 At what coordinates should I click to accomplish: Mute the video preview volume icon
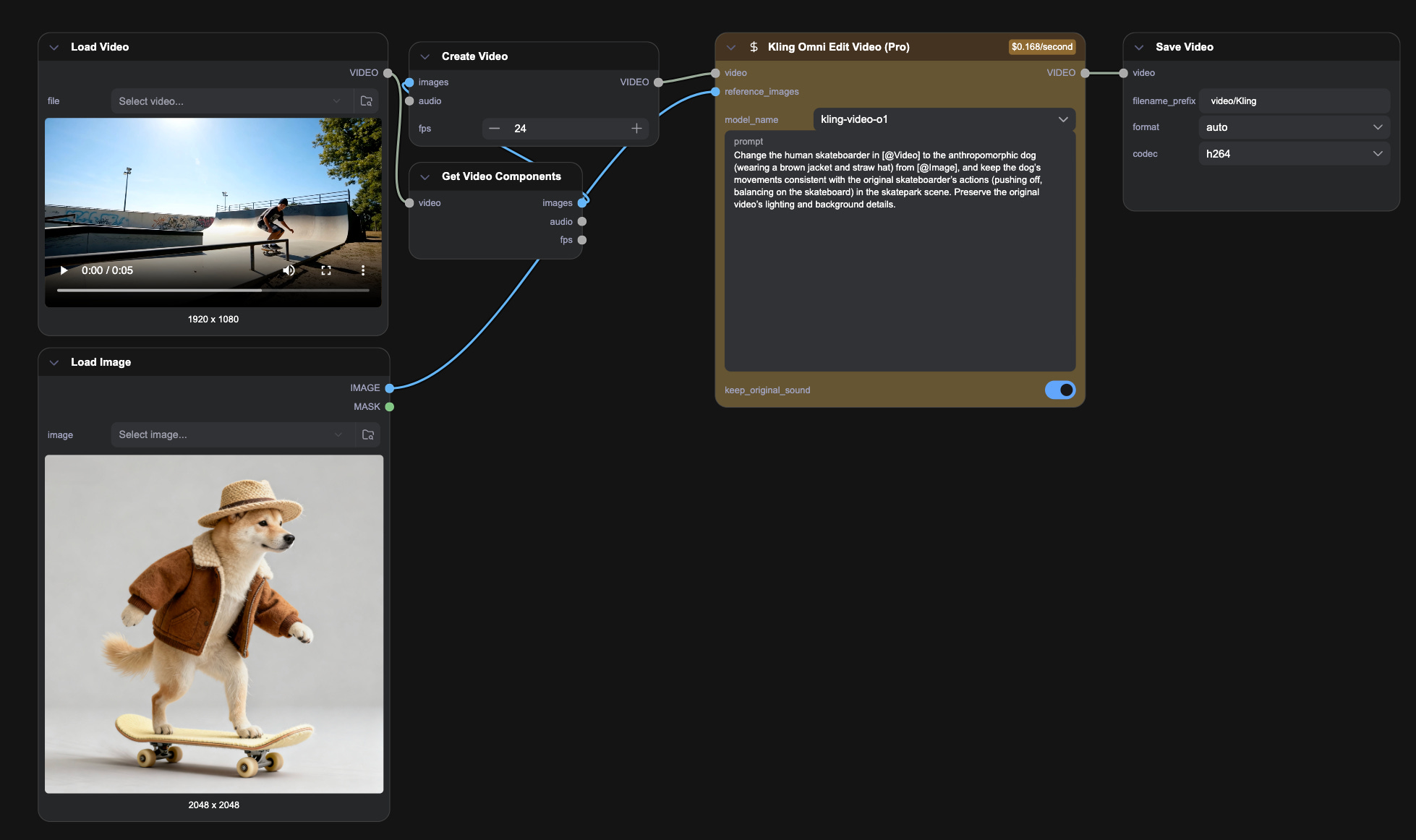289,270
